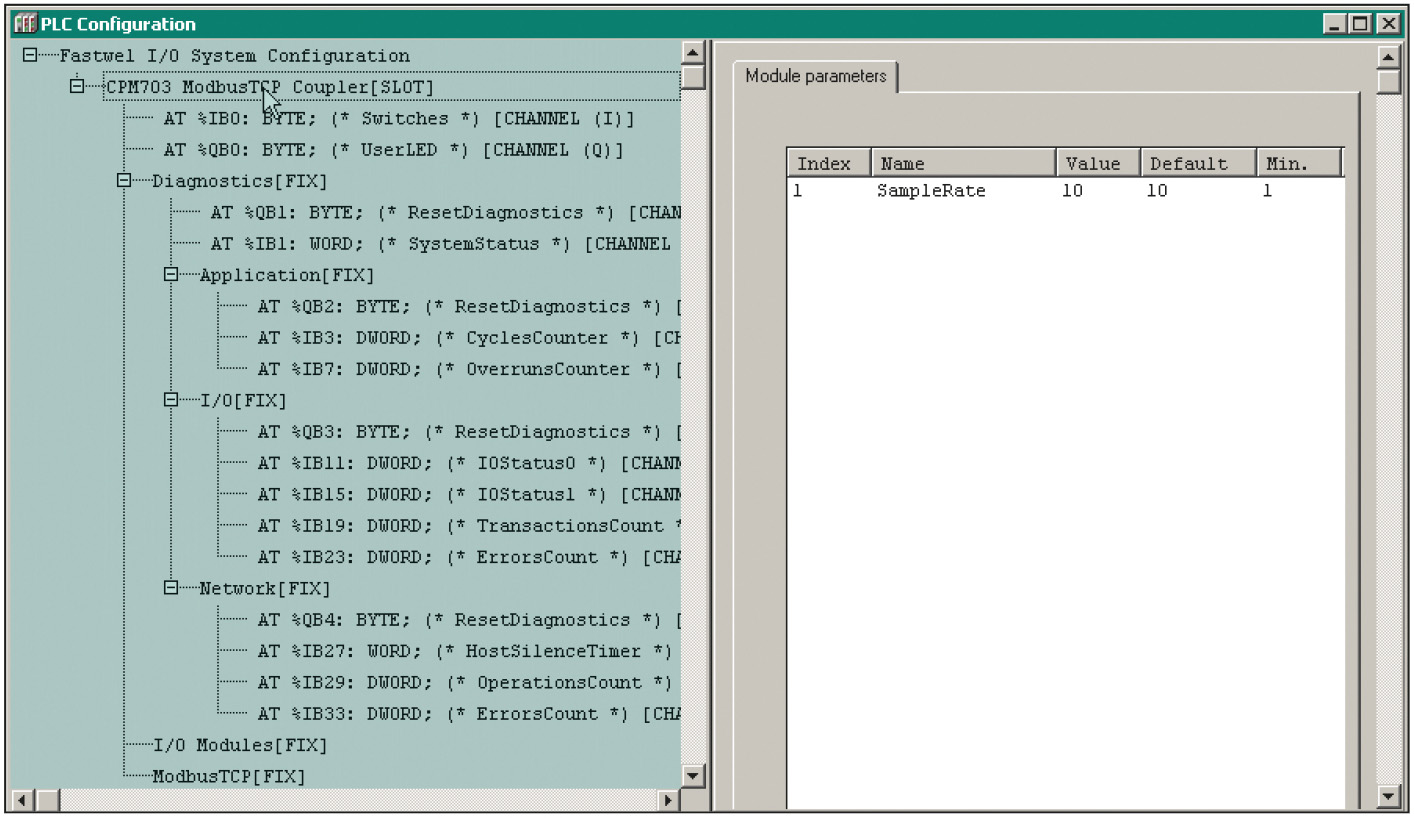Select the %IB19 TransactionsCount row

(x=468, y=526)
